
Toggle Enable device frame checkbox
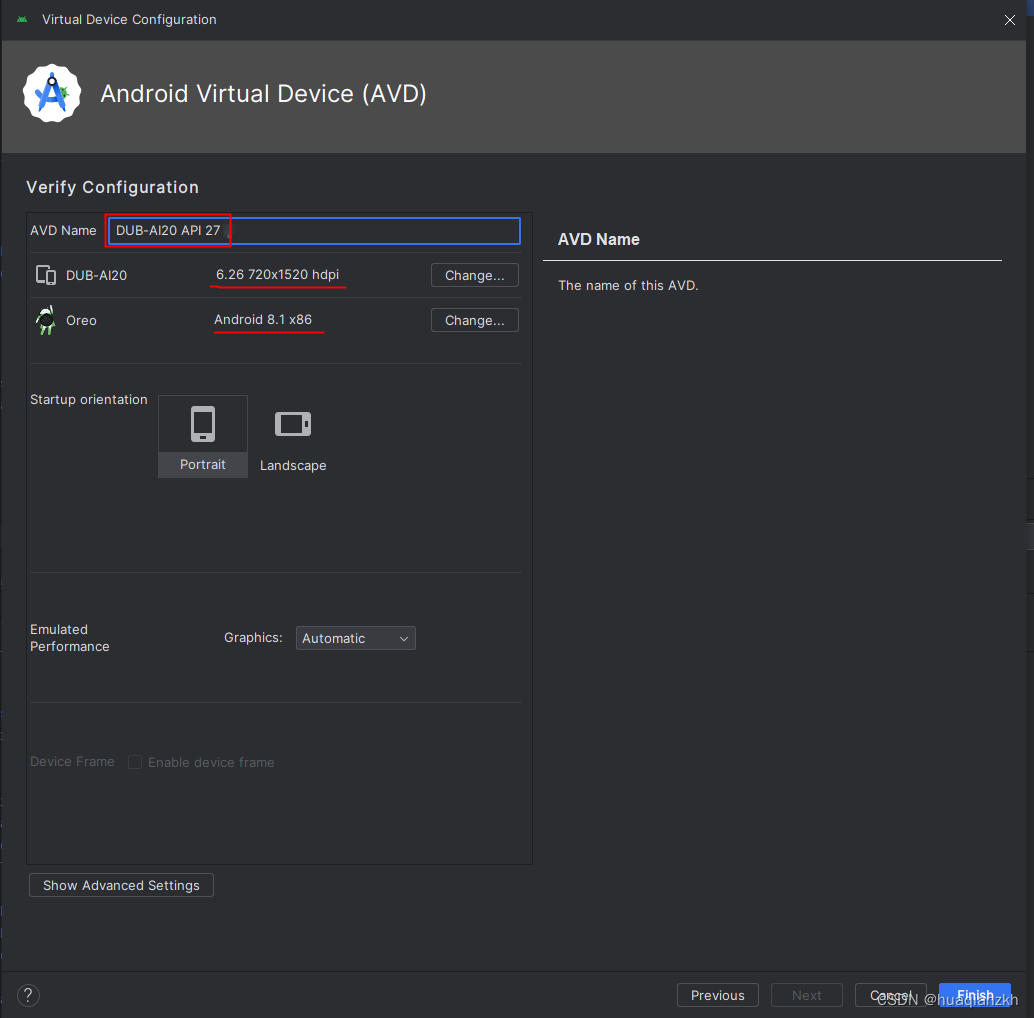tap(135, 762)
